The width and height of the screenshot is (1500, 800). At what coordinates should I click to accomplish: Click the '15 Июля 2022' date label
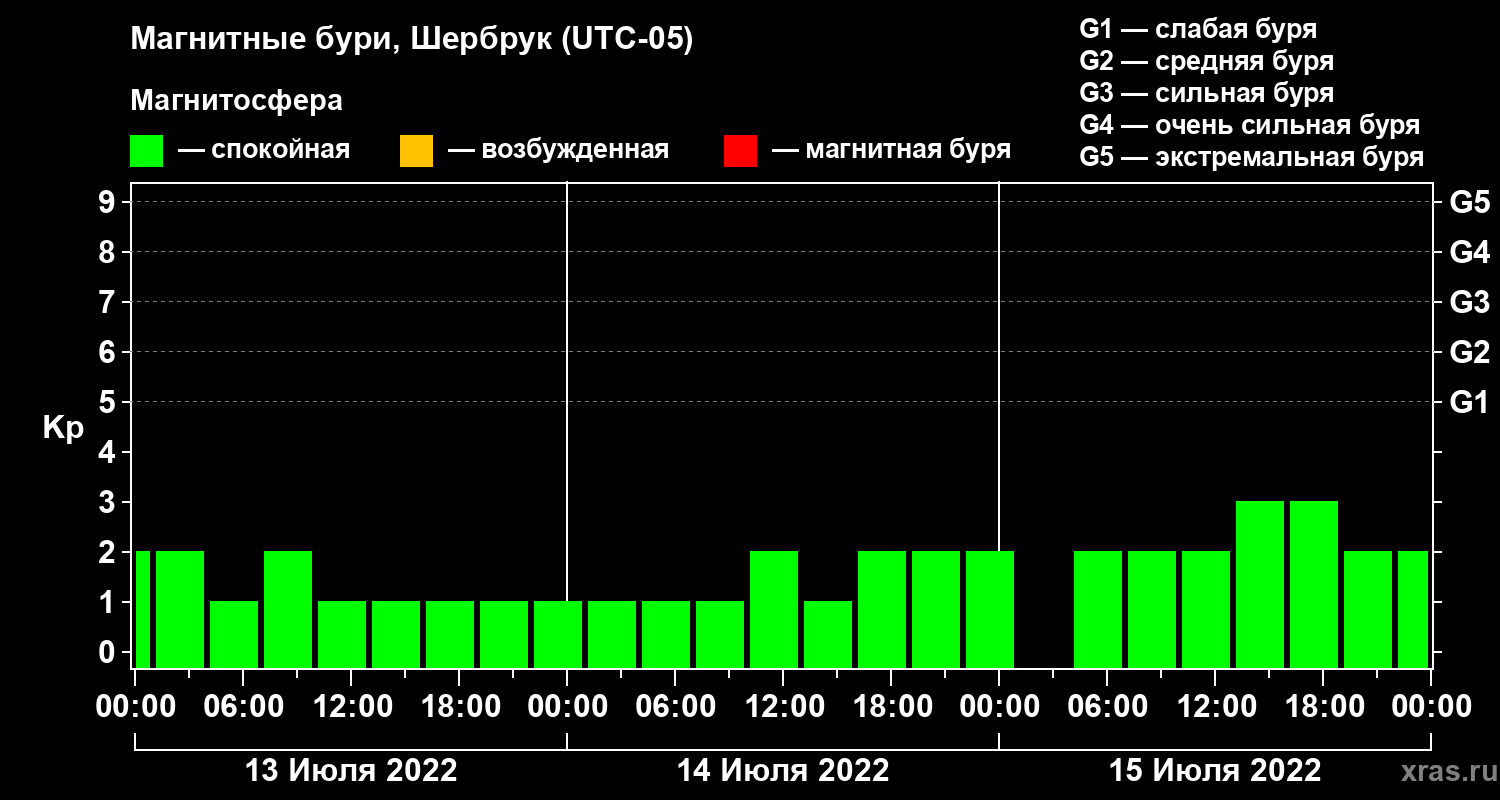(x=1215, y=771)
